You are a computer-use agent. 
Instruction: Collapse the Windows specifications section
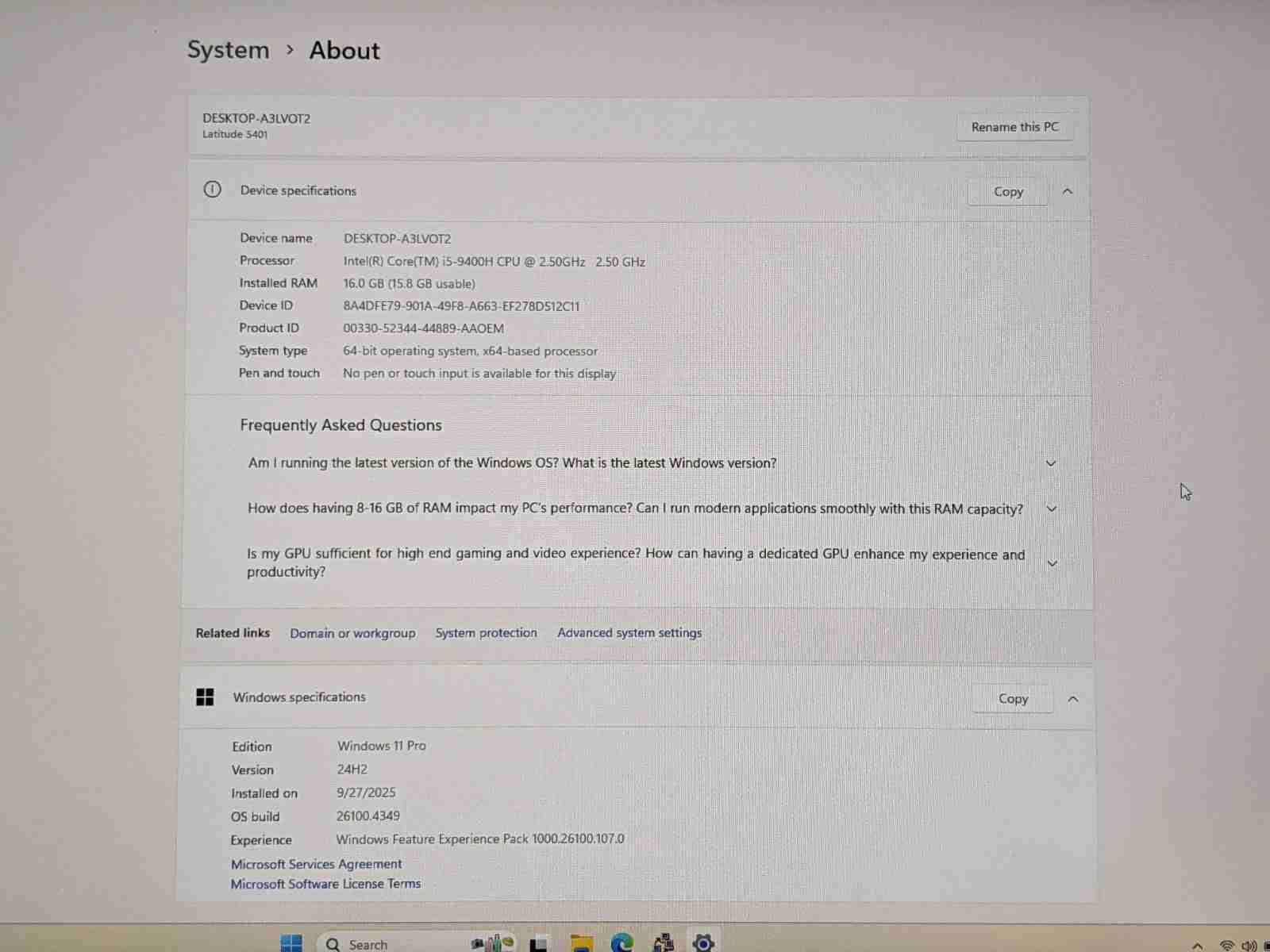click(x=1073, y=699)
